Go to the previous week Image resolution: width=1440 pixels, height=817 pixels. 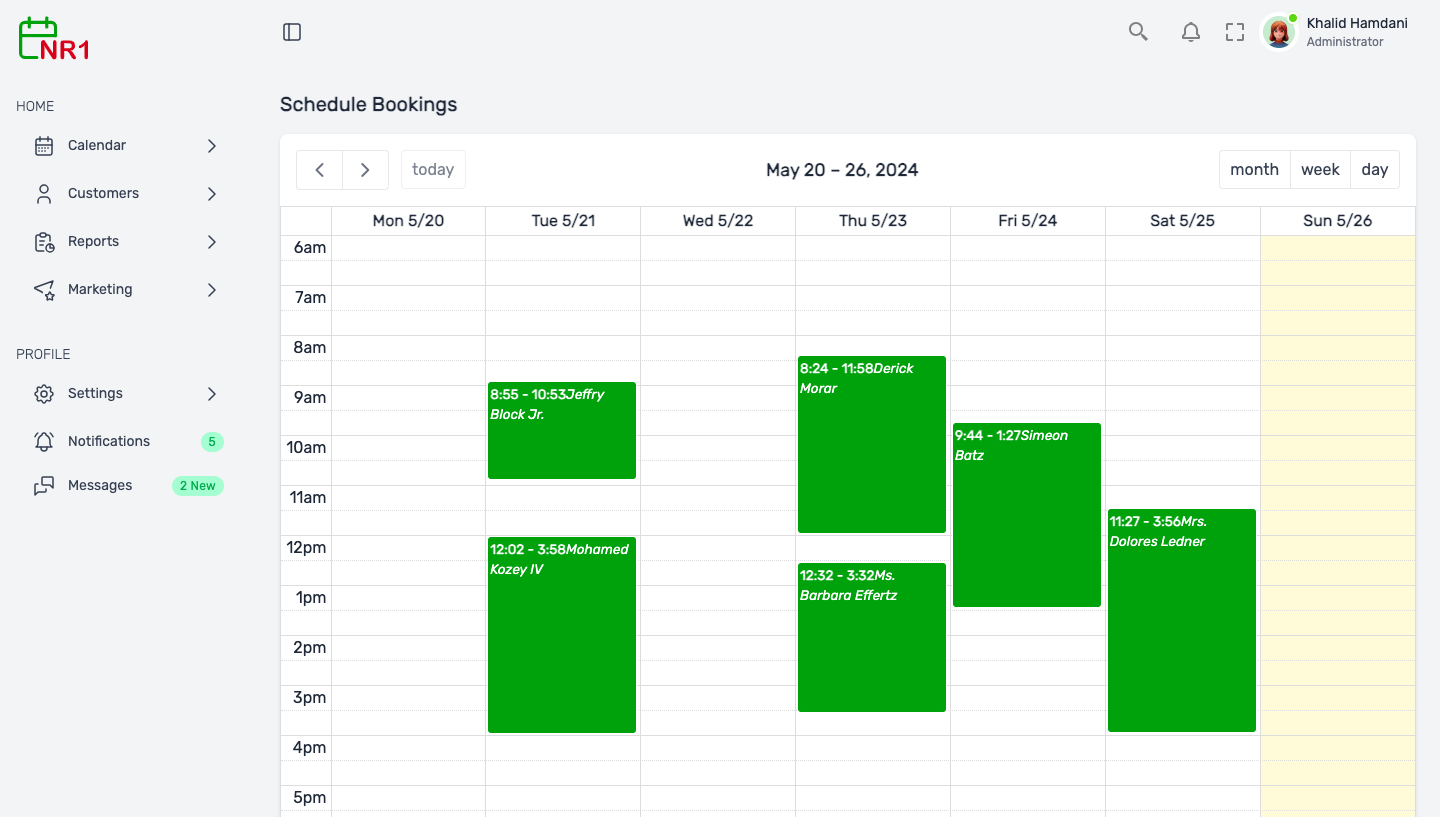320,170
